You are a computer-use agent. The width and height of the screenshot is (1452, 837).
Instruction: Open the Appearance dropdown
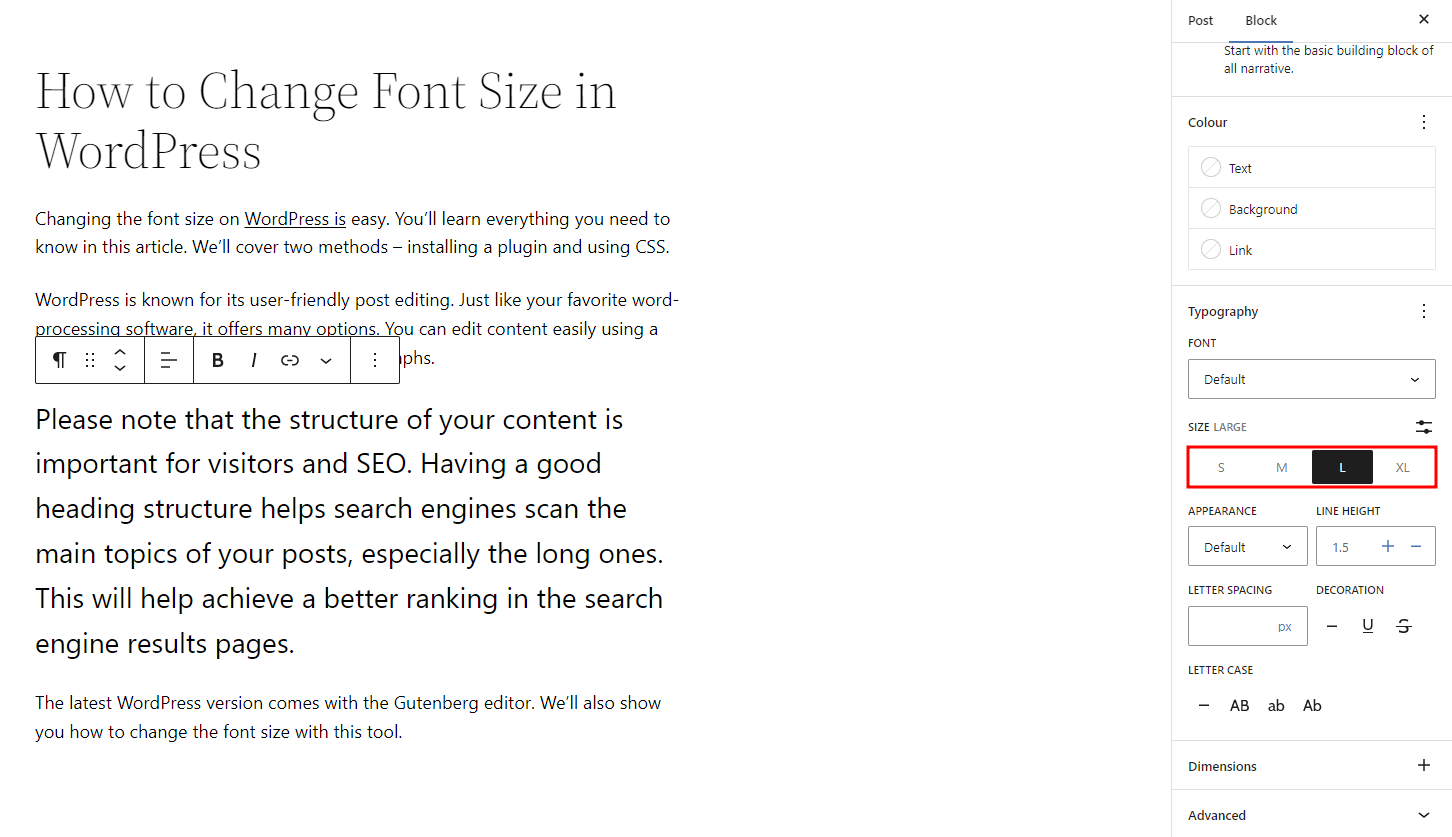pos(1247,547)
